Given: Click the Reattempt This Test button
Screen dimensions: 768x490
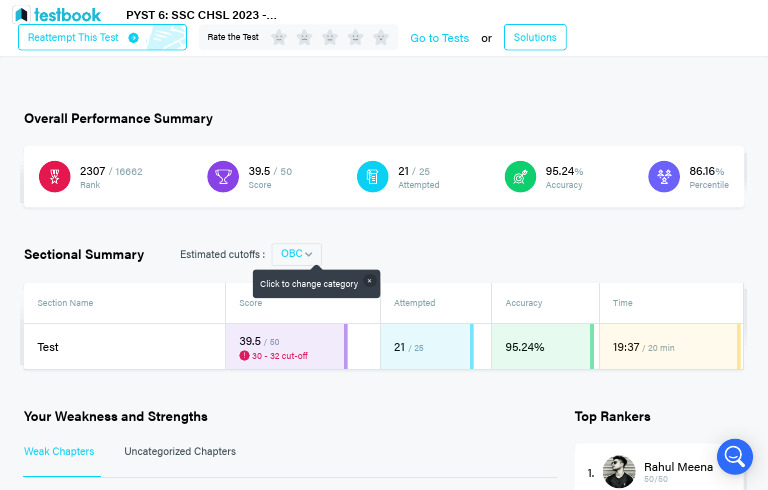Looking at the screenshot, I should pyautogui.click(x=102, y=38).
